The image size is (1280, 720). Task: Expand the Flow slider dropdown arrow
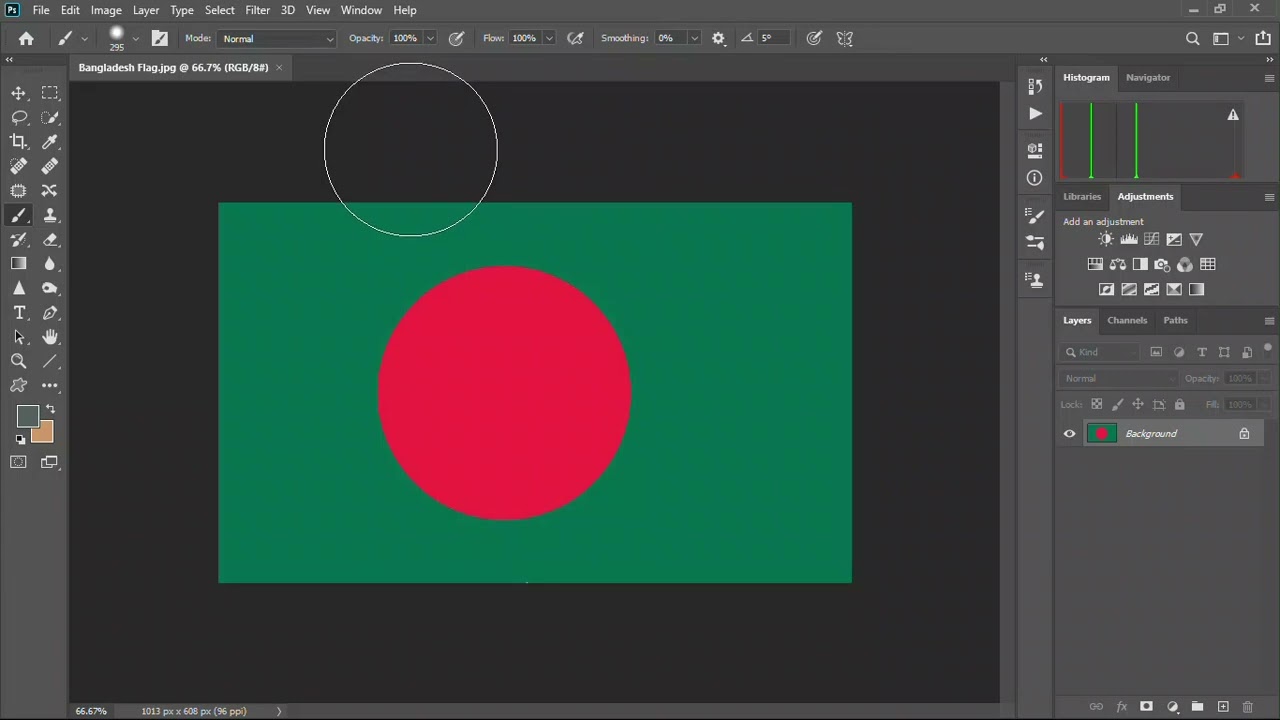point(549,39)
